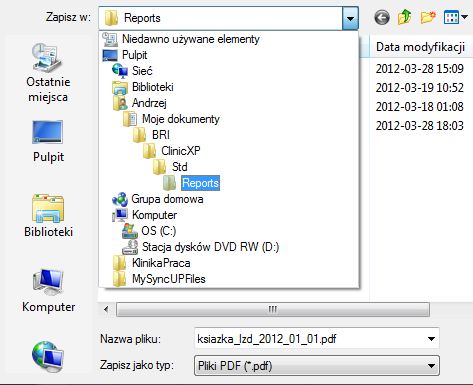Click the Andrzej user folder icon
Viewport: 473px width, 385px height.
click(x=120, y=103)
